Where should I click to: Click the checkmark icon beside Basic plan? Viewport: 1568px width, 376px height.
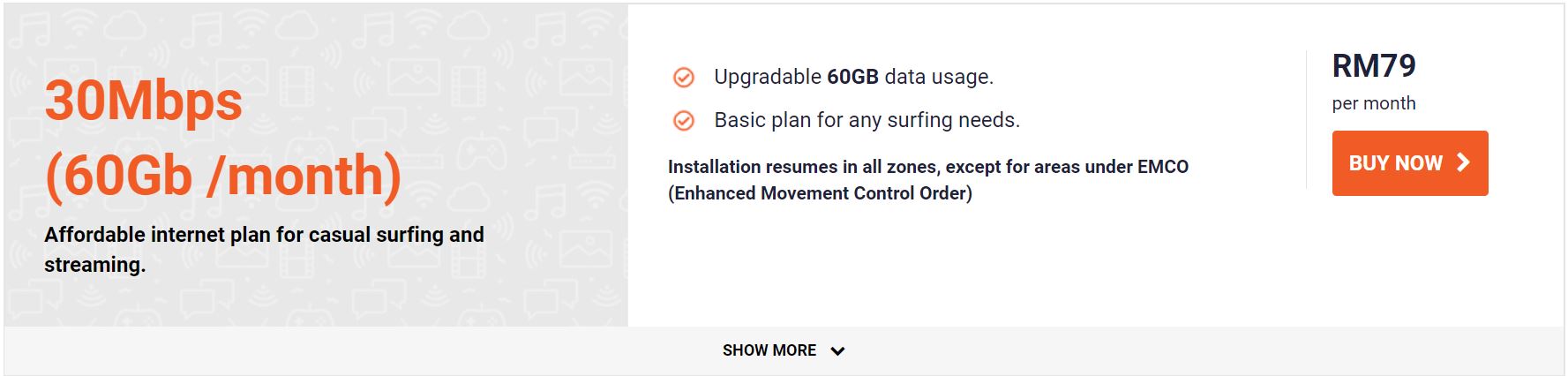click(683, 121)
